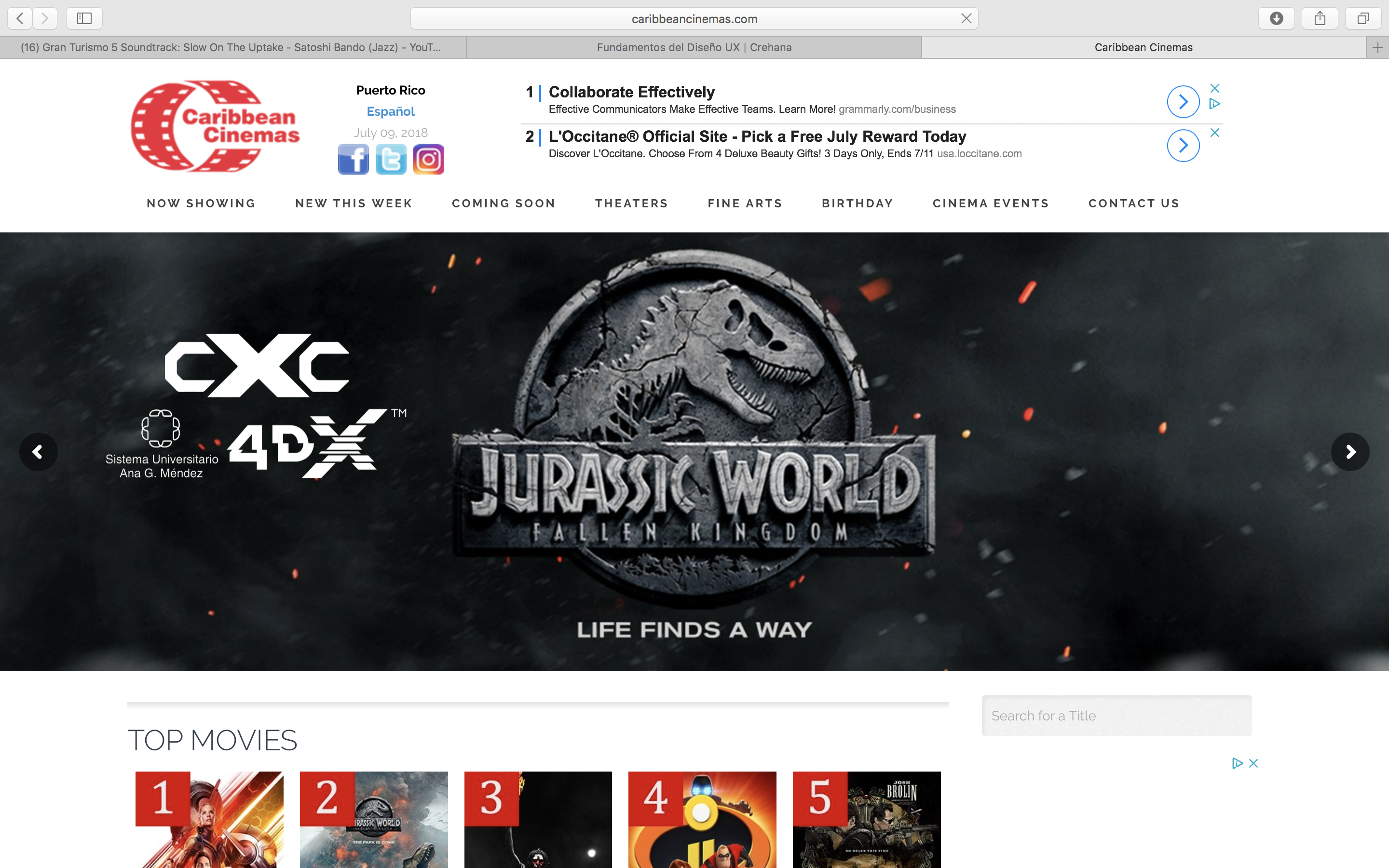Viewport: 1389px width, 868px height.
Task: Open the Jurassic World Fallen Kingdom banner
Action: pyautogui.click(x=694, y=452)
